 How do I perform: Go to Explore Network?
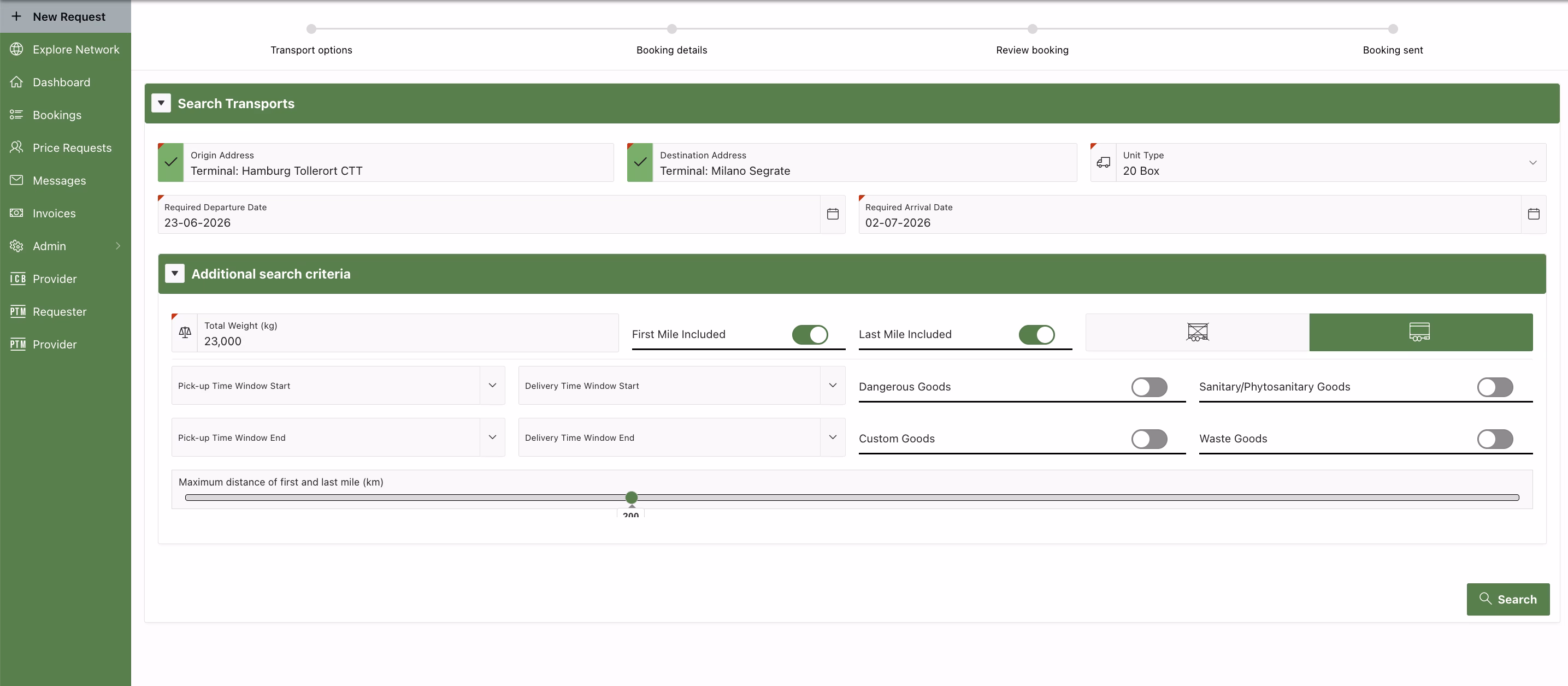[66, 49]
